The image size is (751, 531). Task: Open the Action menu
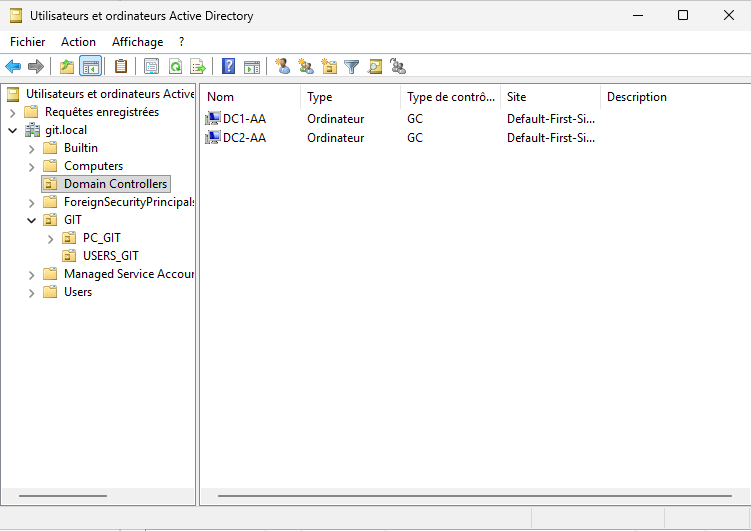click(78, 42)
